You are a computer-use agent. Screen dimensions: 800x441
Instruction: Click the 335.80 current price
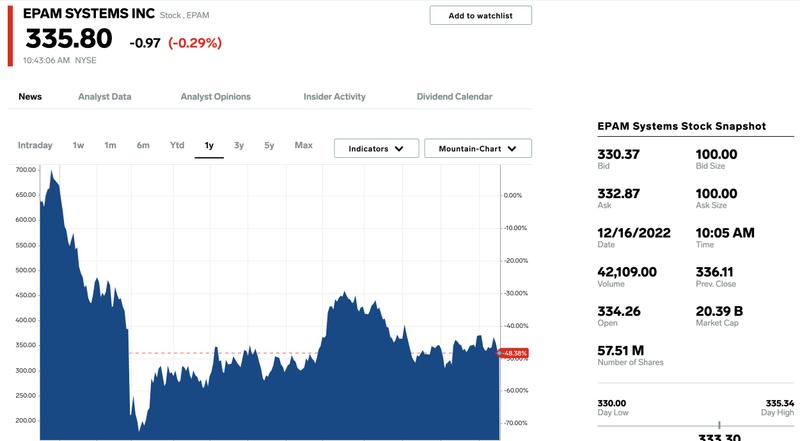(69, 39)
